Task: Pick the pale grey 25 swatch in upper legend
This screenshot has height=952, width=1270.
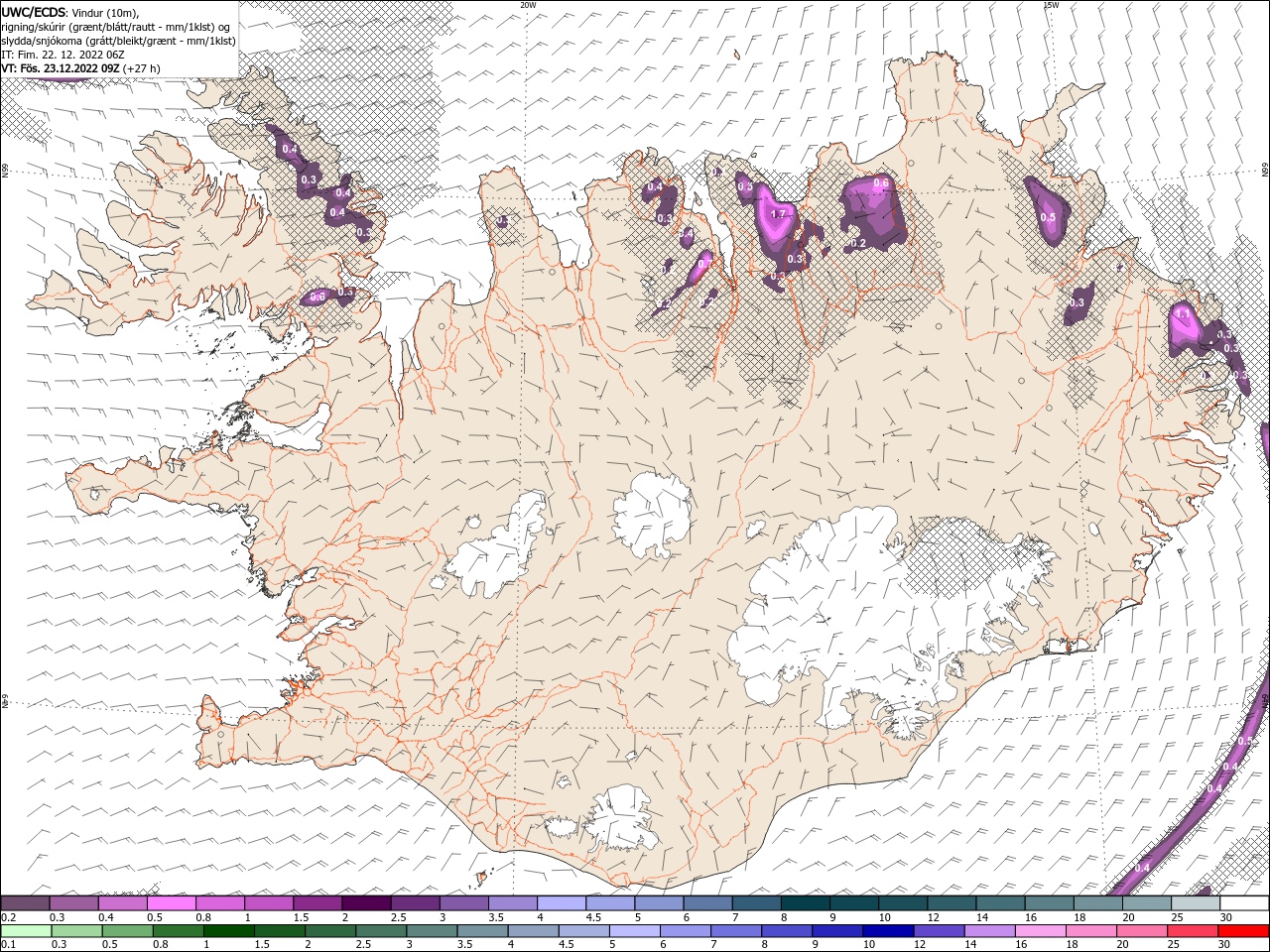Action: tap(1195, 903)
